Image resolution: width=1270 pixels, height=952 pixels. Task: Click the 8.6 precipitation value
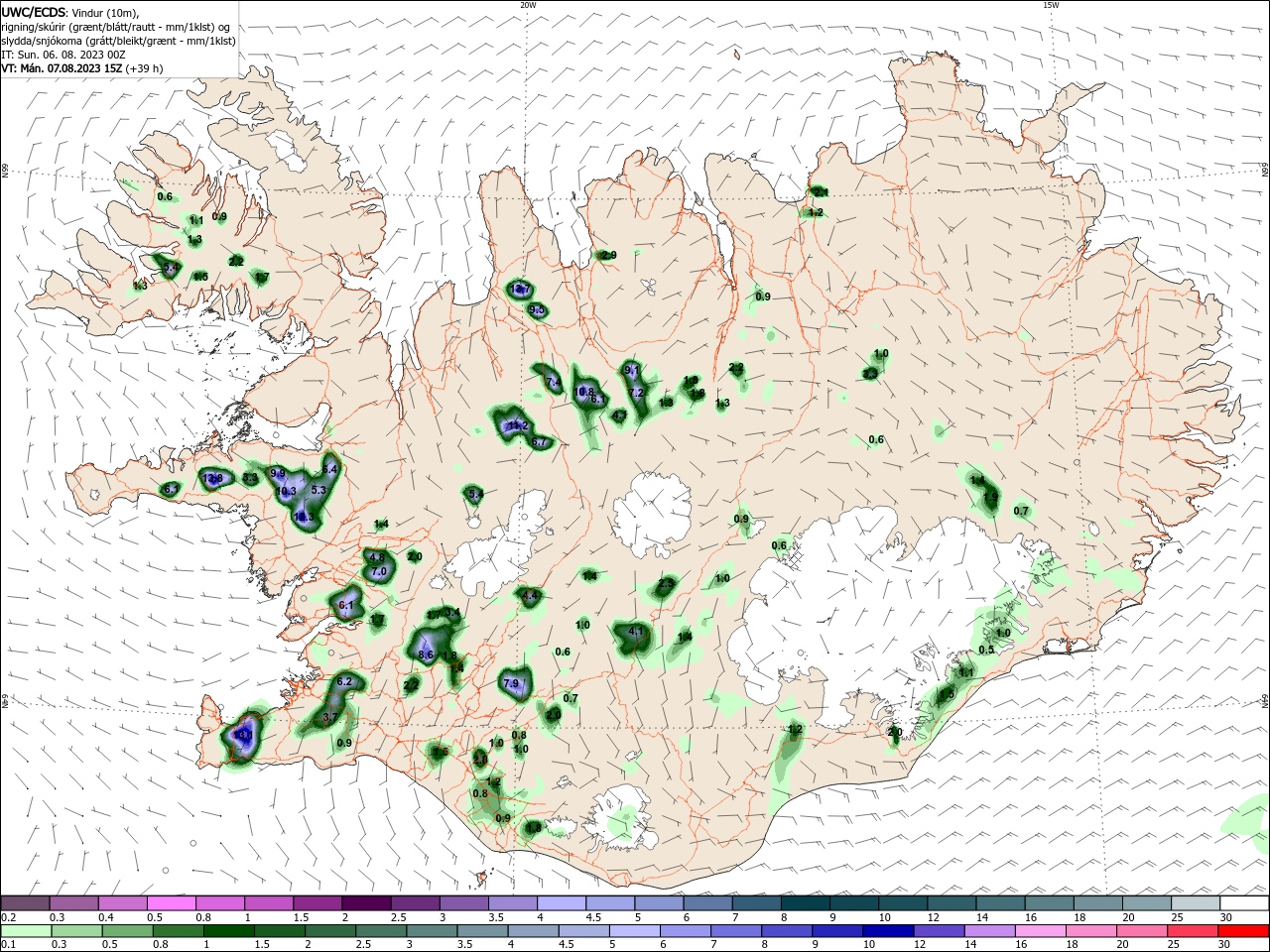[427, 655]
